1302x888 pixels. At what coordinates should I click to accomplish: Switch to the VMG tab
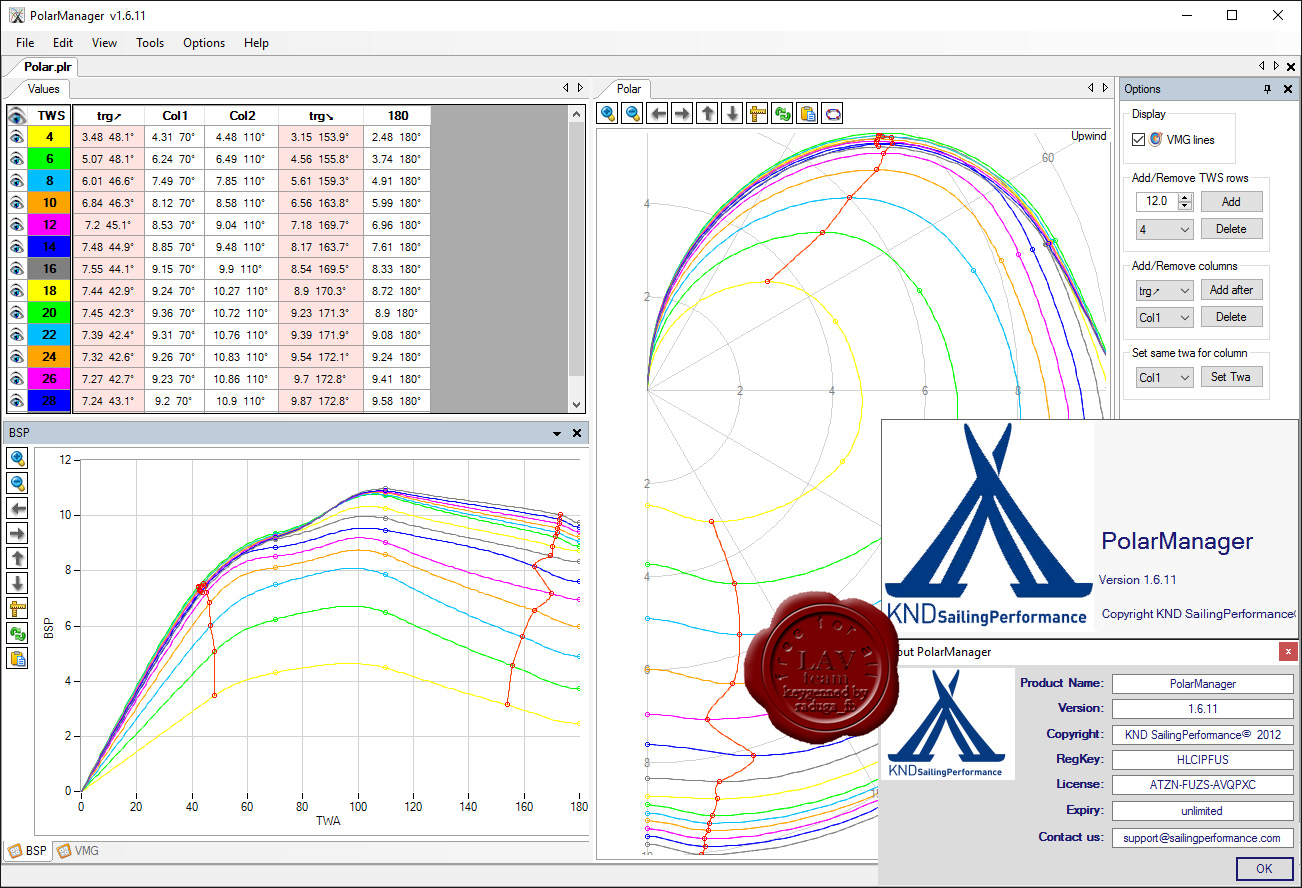point(77,851)
